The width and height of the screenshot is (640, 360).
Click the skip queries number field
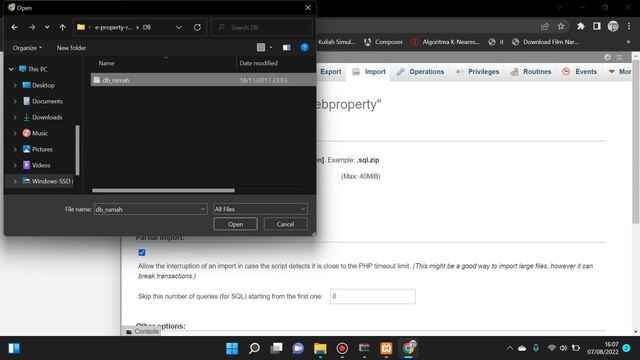click(373, 296)
